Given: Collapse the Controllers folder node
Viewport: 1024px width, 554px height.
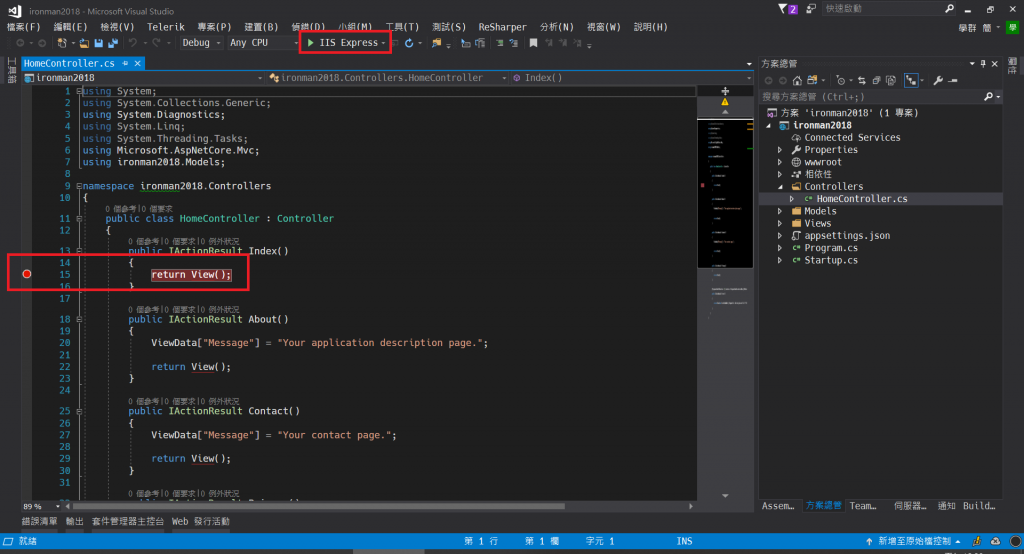Looking at the screenshot, I should pos(780,187).
